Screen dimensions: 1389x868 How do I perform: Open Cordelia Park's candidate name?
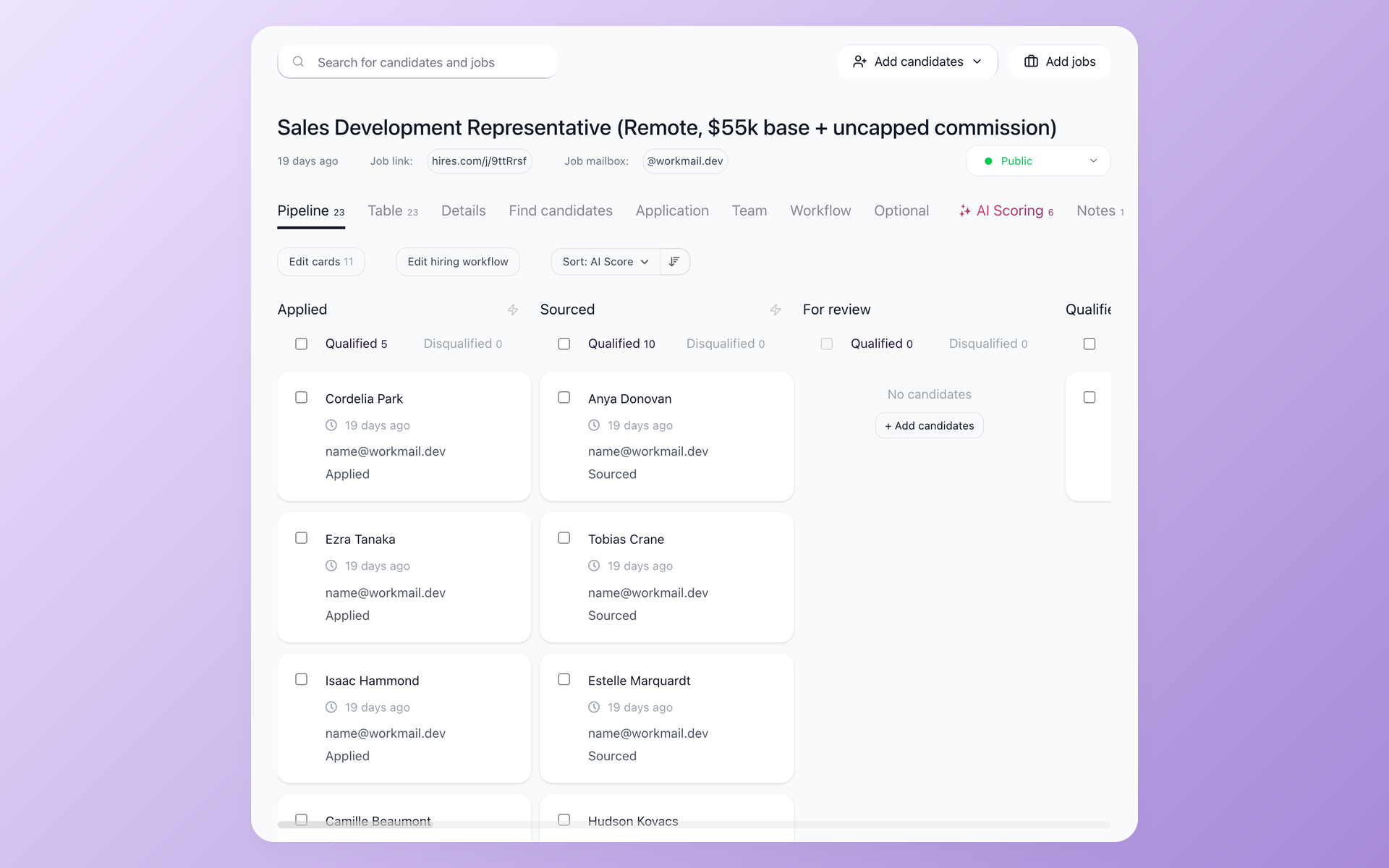point(364,399)
